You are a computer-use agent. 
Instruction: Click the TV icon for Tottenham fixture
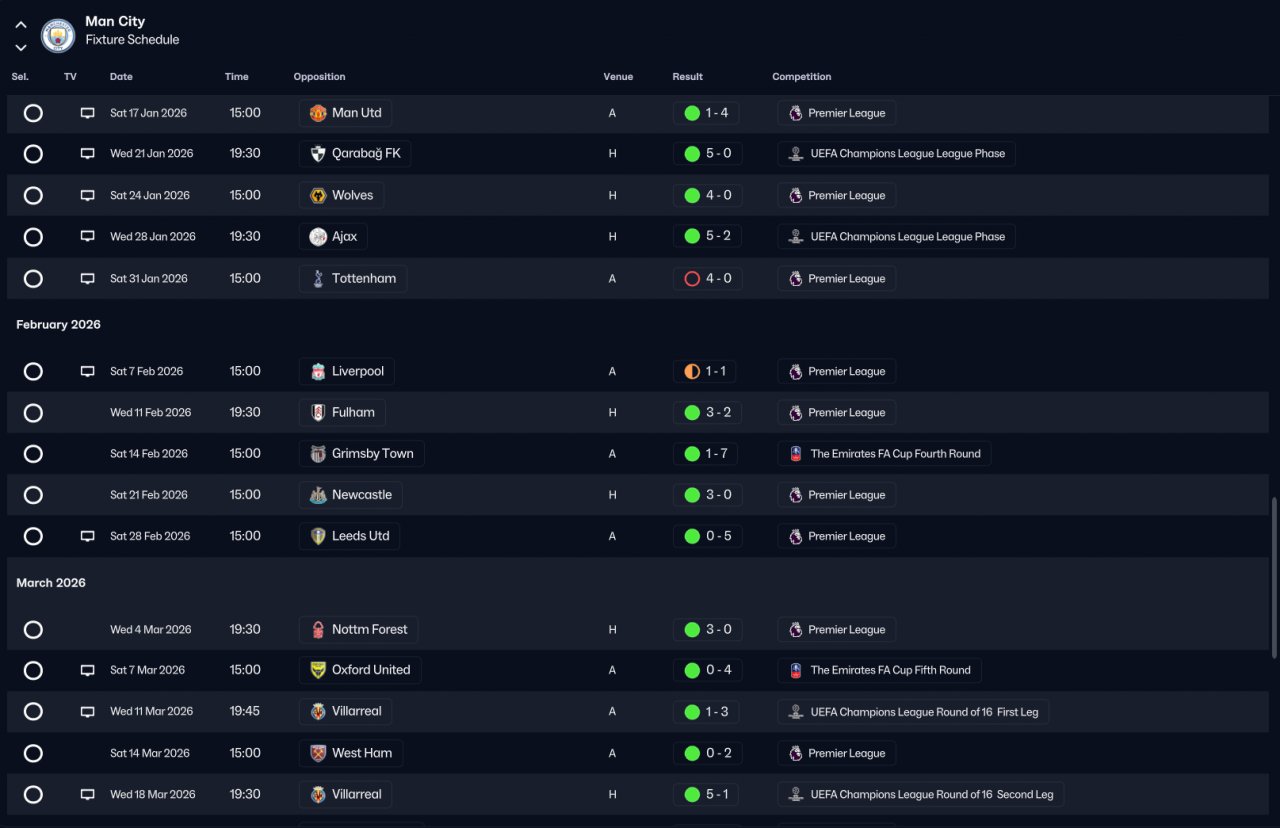coord(88,279)
